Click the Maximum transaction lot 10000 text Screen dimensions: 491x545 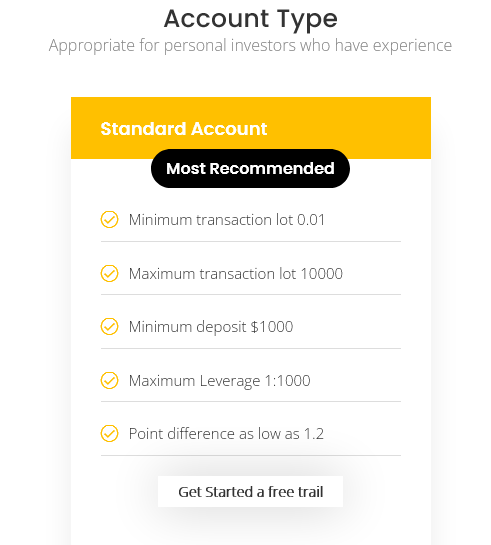pos(236,274)
